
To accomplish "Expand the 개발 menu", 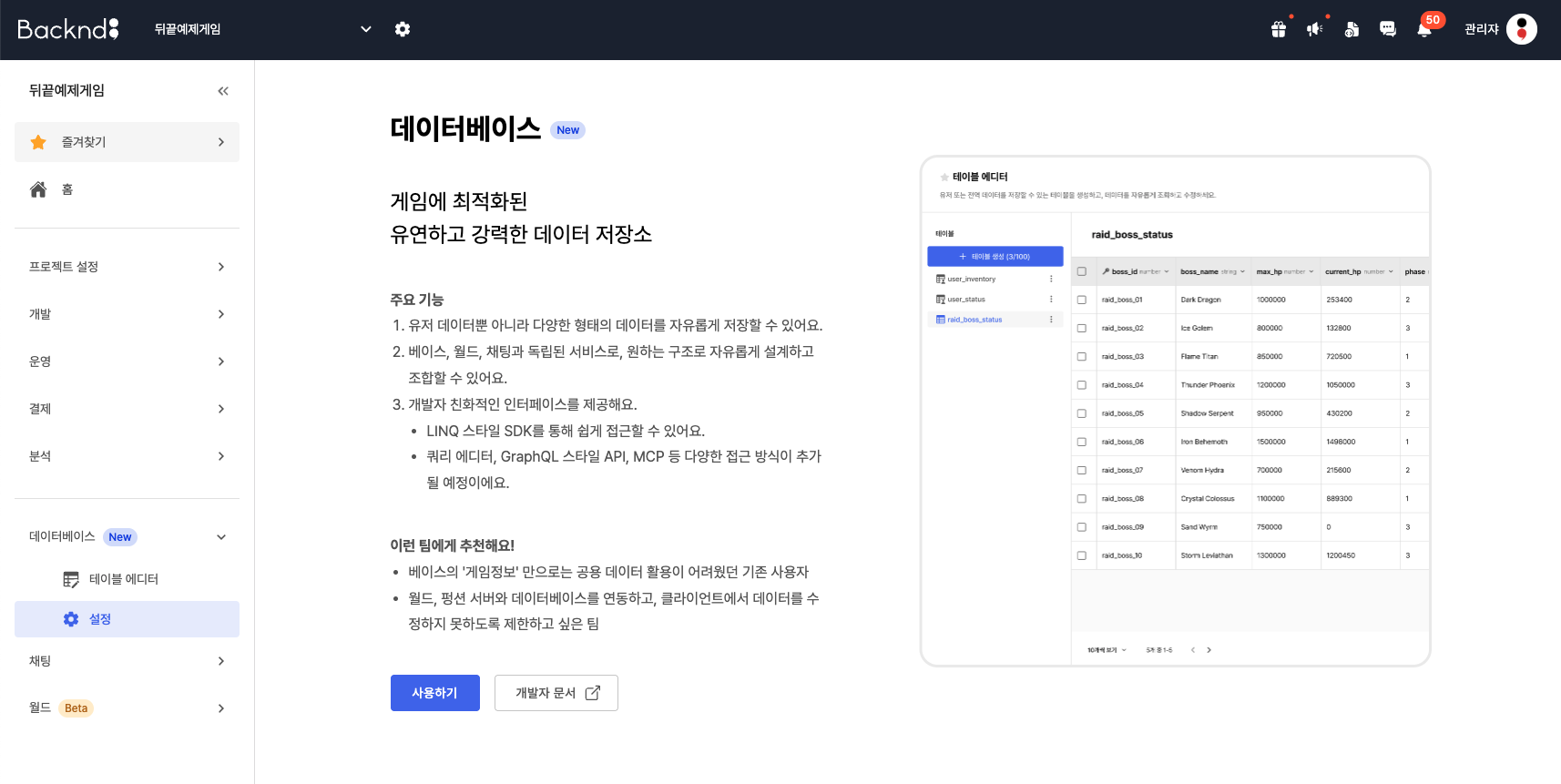I will click(x=127, y=314).
